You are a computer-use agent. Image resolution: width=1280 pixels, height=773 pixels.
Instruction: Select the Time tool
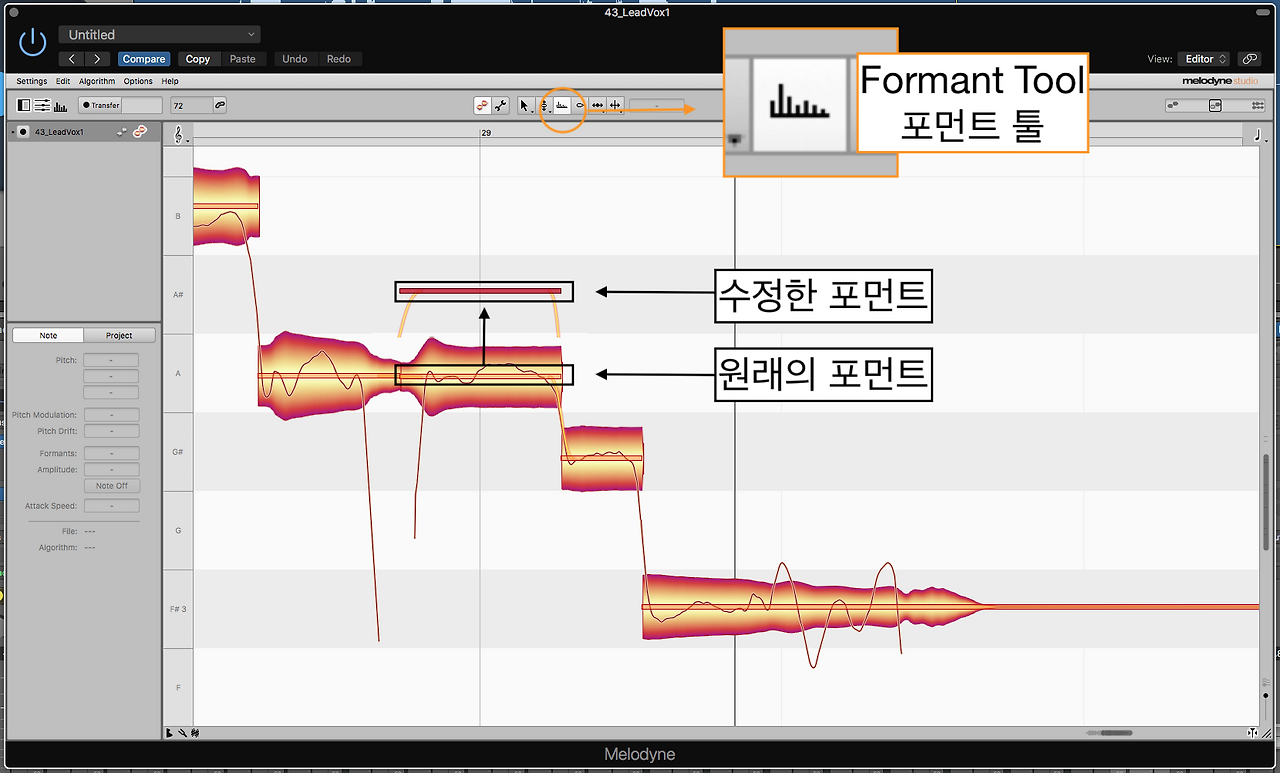(597, 105)
